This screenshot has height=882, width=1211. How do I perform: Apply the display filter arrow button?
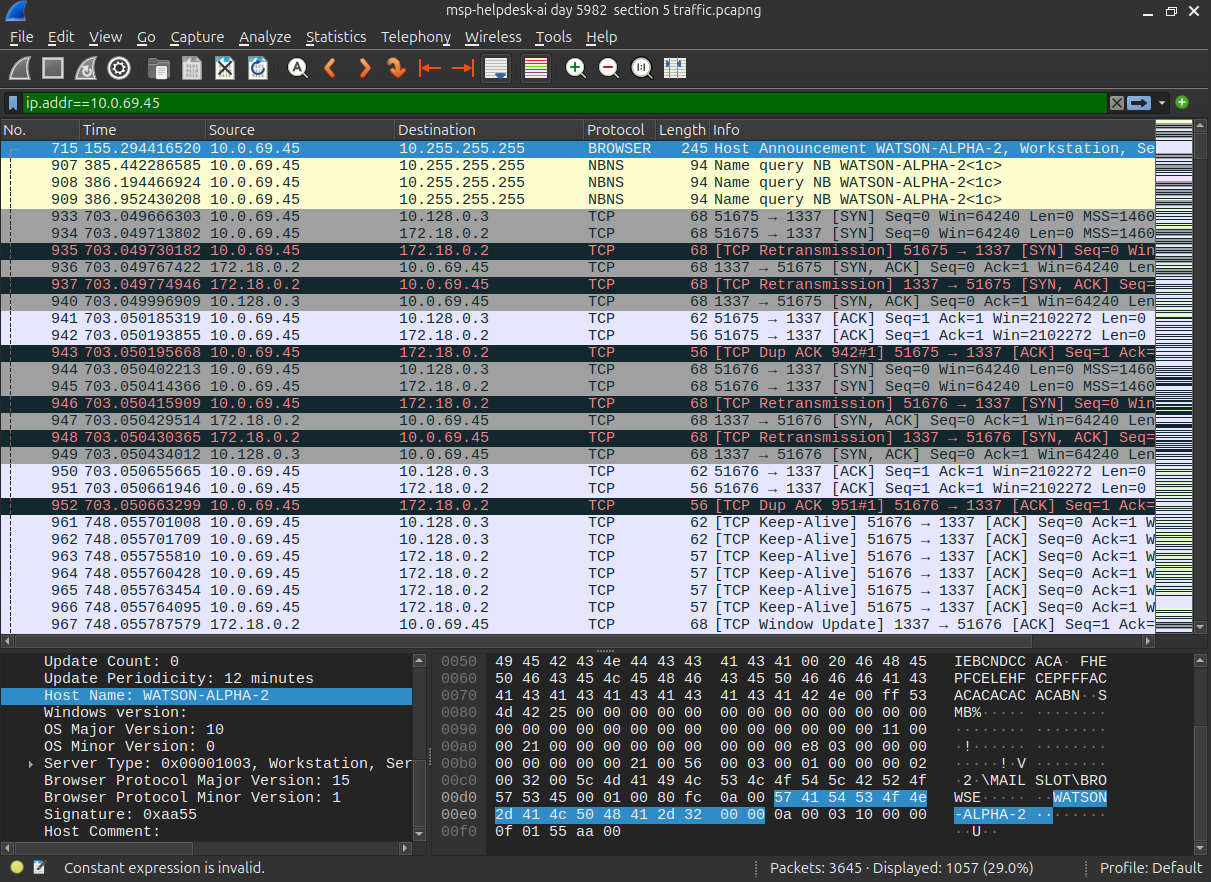point(1140,102)
